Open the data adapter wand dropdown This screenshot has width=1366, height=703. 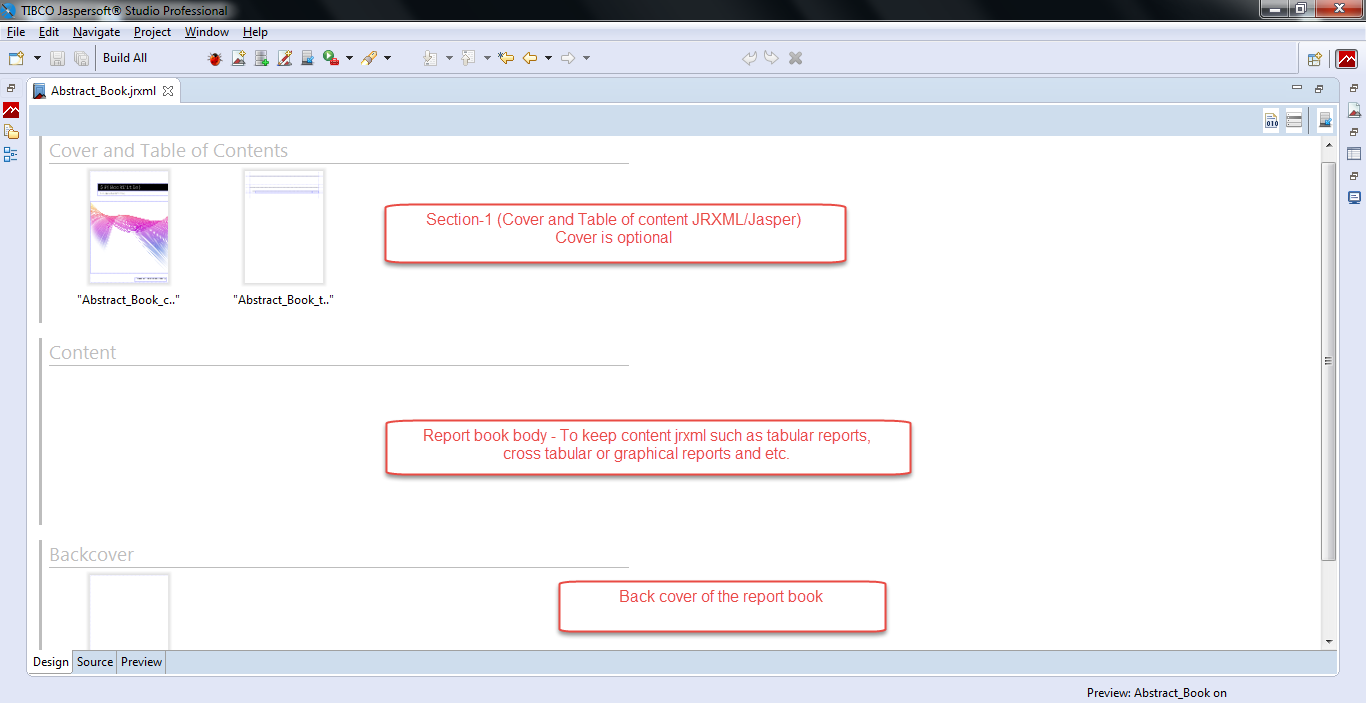click(387, 58)
